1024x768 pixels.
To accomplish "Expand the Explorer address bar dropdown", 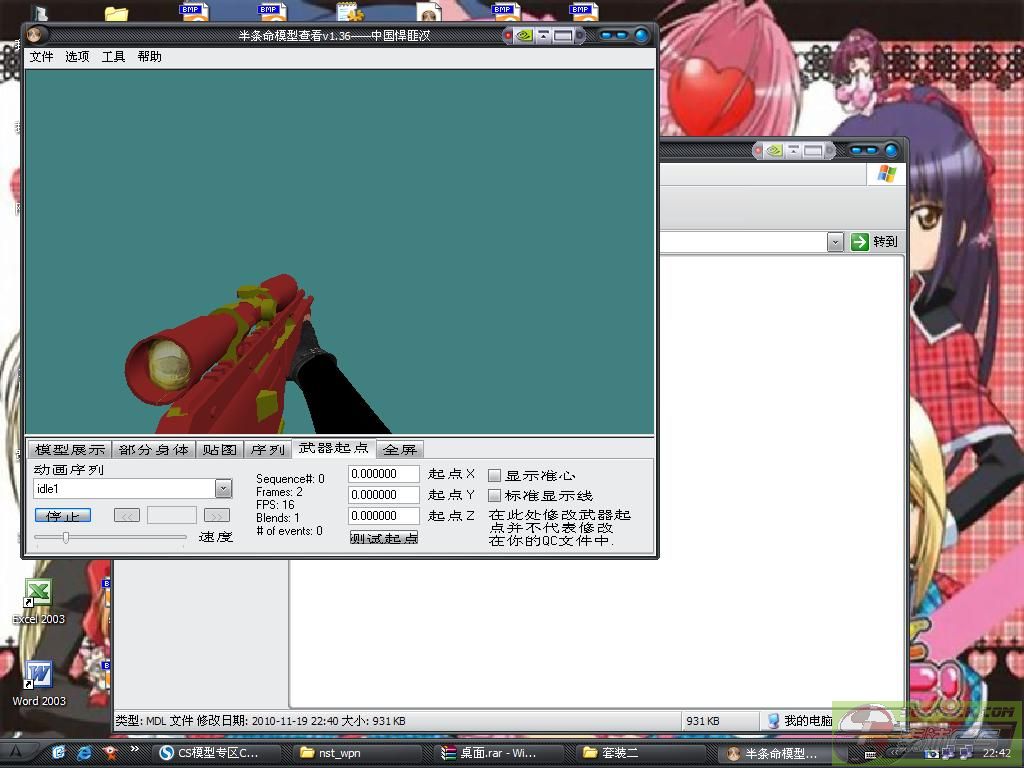I will (x=835, y=242).
